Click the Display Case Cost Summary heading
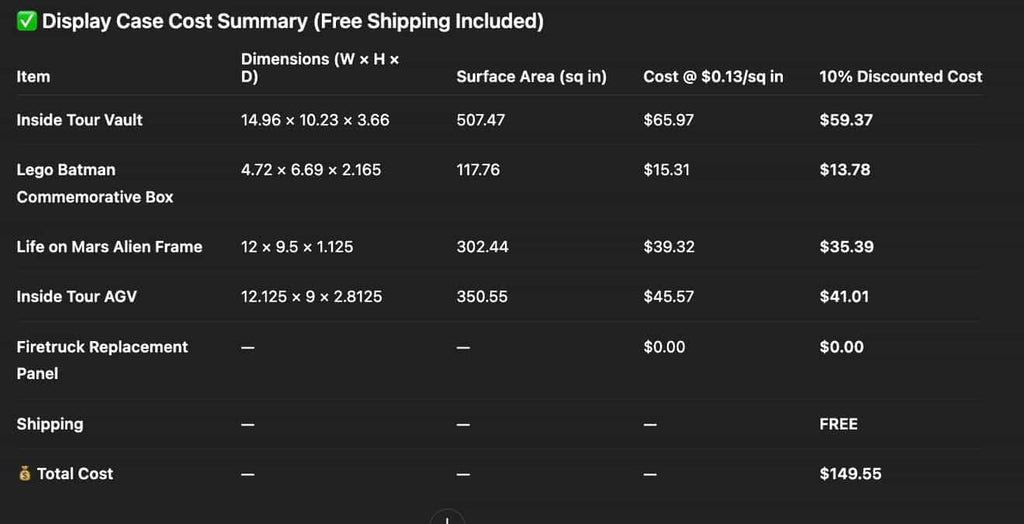This screenshot has height=524, width=1024. 292,21
